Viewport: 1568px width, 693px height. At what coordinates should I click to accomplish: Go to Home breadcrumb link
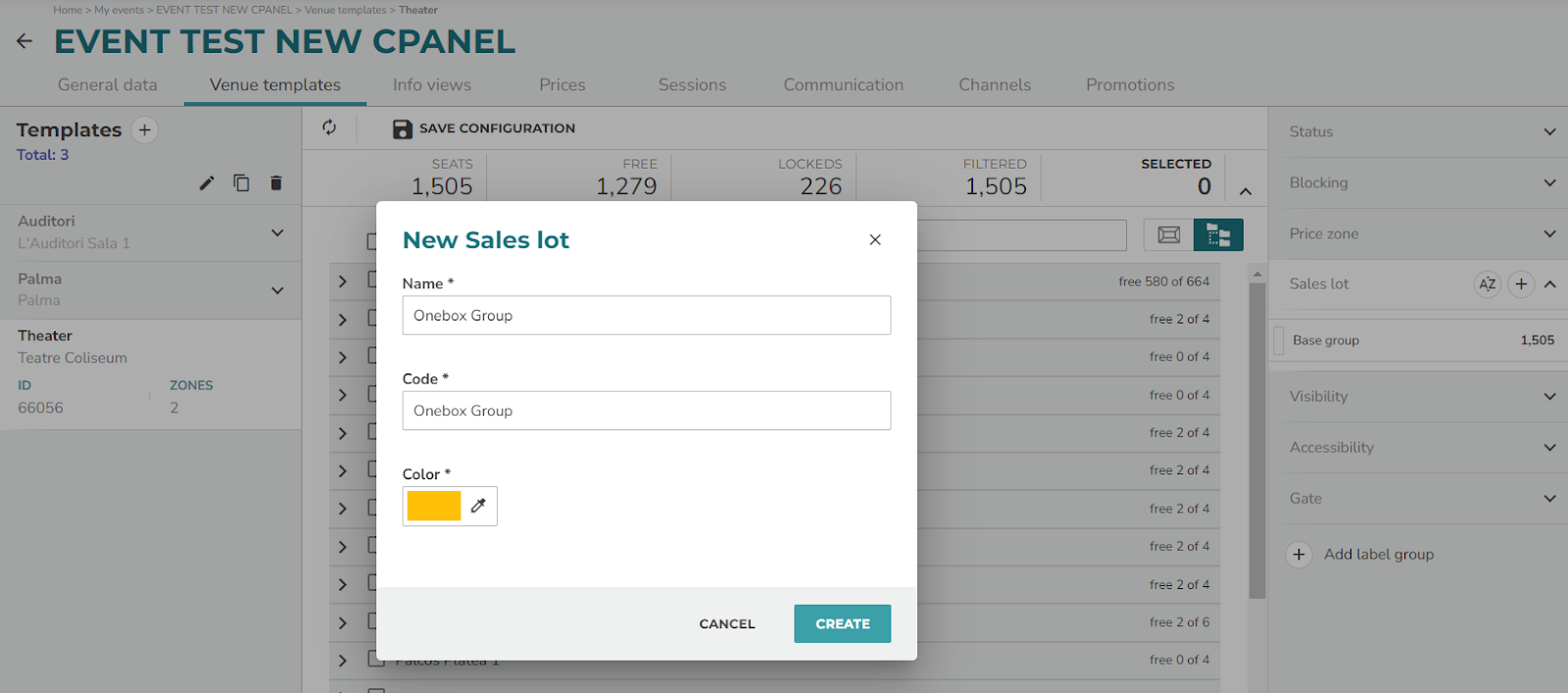(x=68, y=10)
